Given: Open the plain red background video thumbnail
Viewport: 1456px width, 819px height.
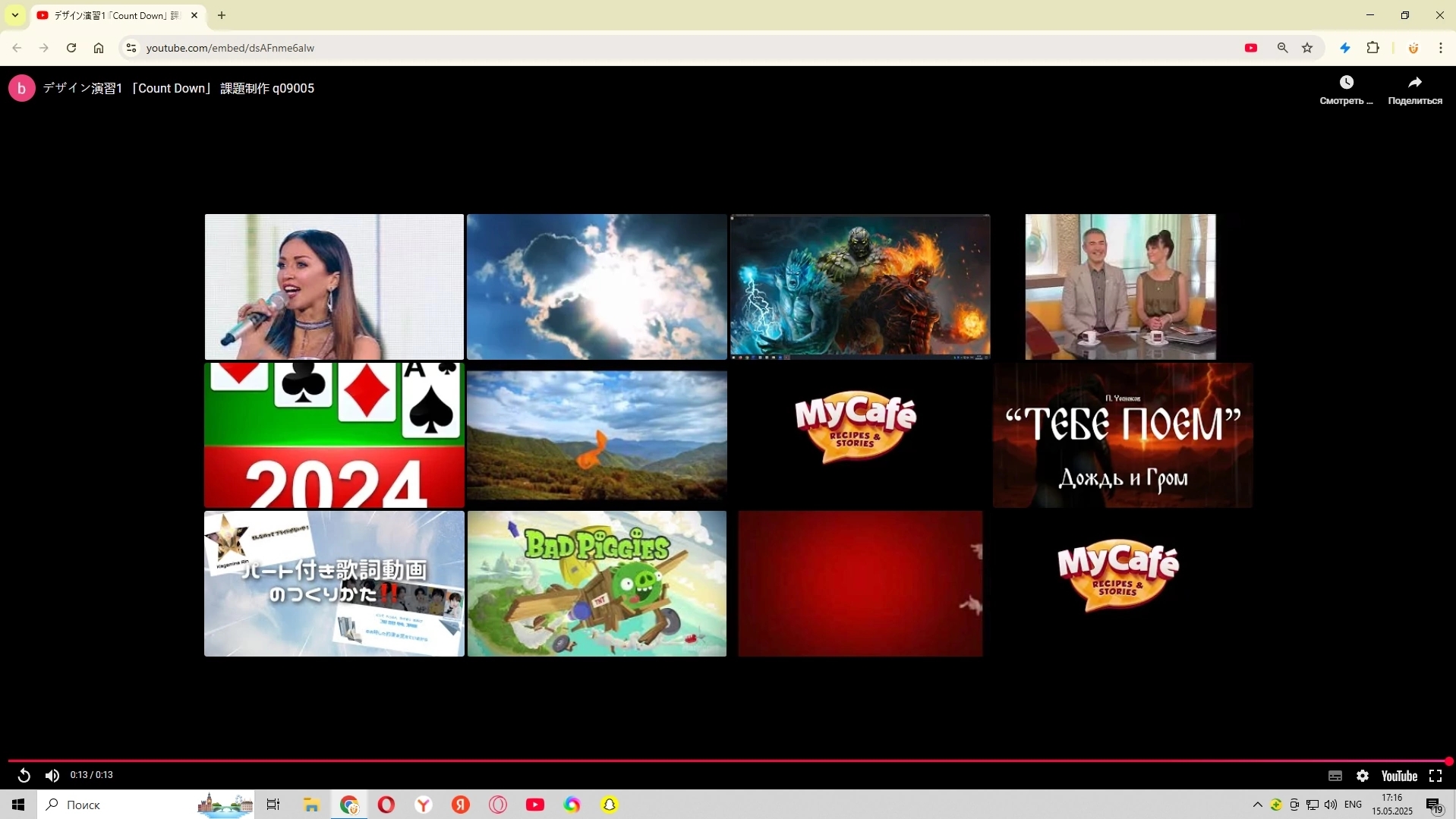Looking at the screenshot, I should coord(860,584).
